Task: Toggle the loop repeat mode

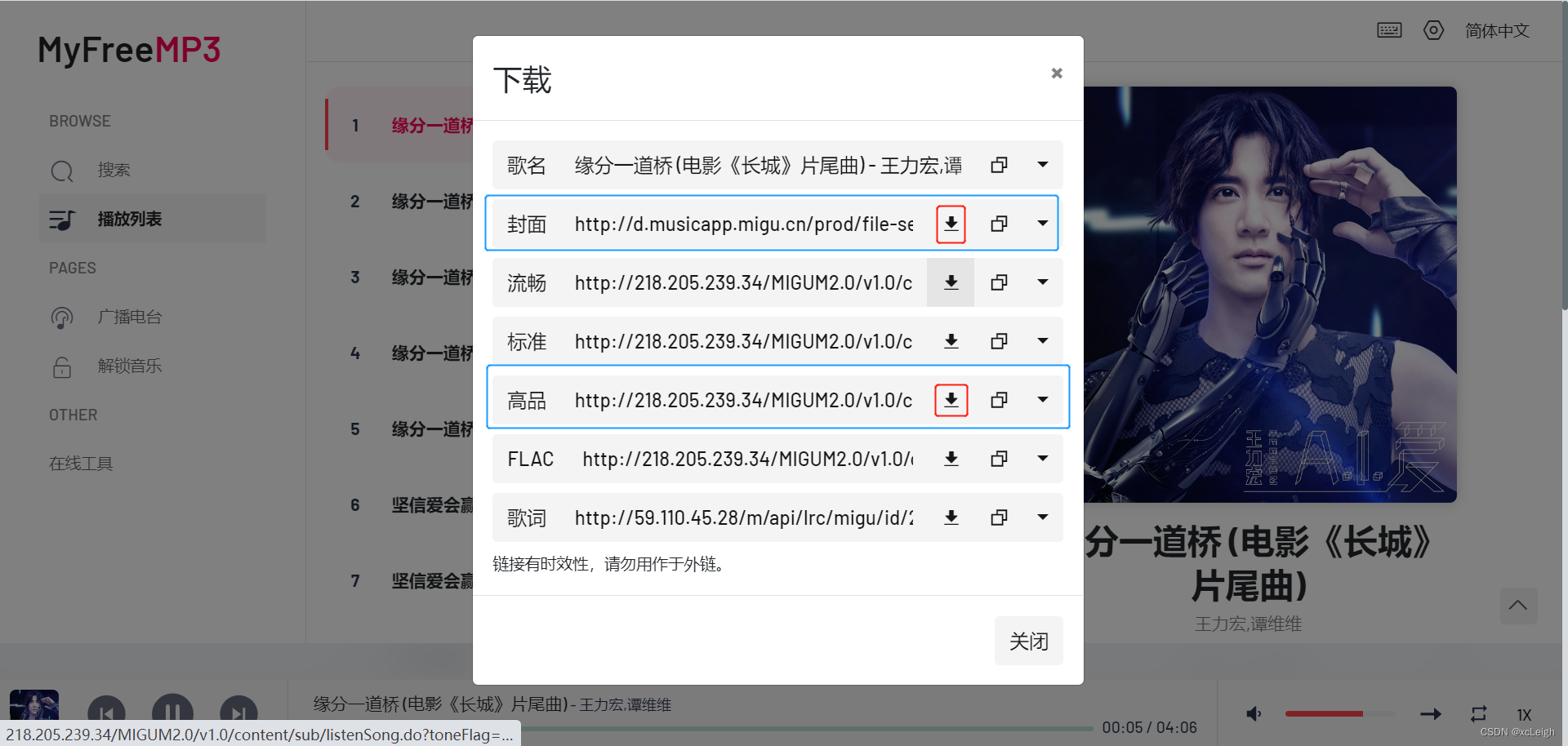Action: coord(1478,714)
